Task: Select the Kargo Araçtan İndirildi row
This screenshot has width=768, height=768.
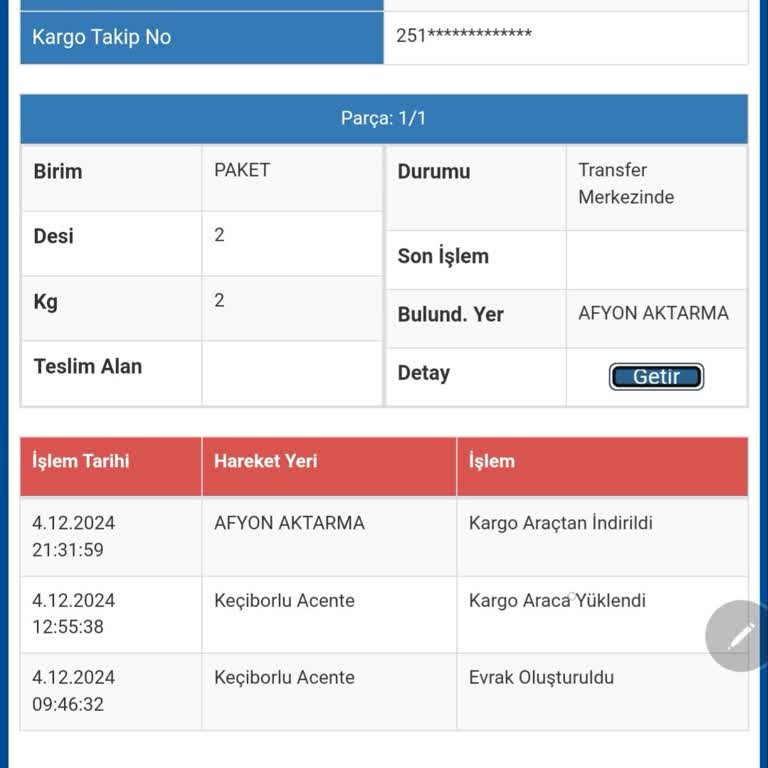Action: click(x=384, y=537)
